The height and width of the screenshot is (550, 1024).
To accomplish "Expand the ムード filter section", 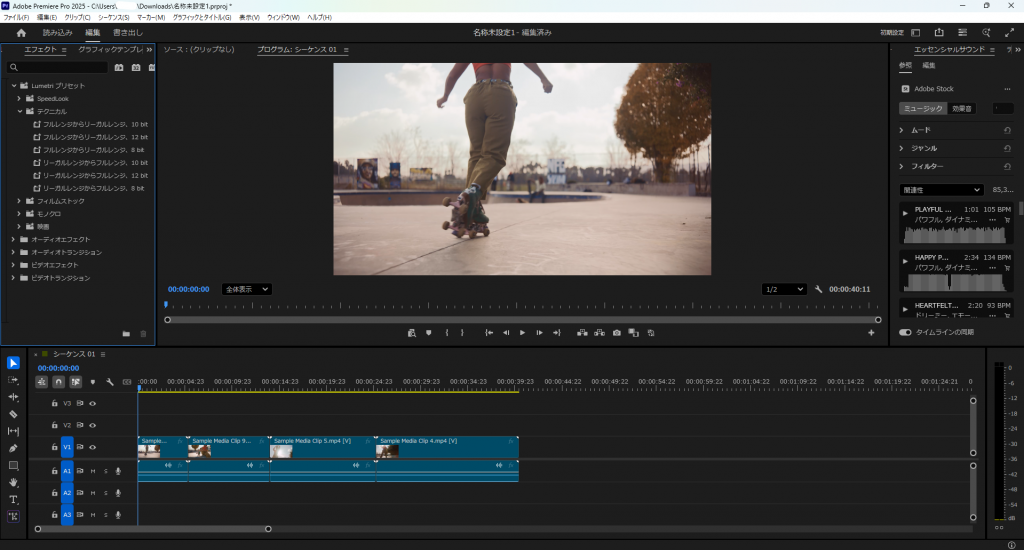I will [x=902, y=130].
